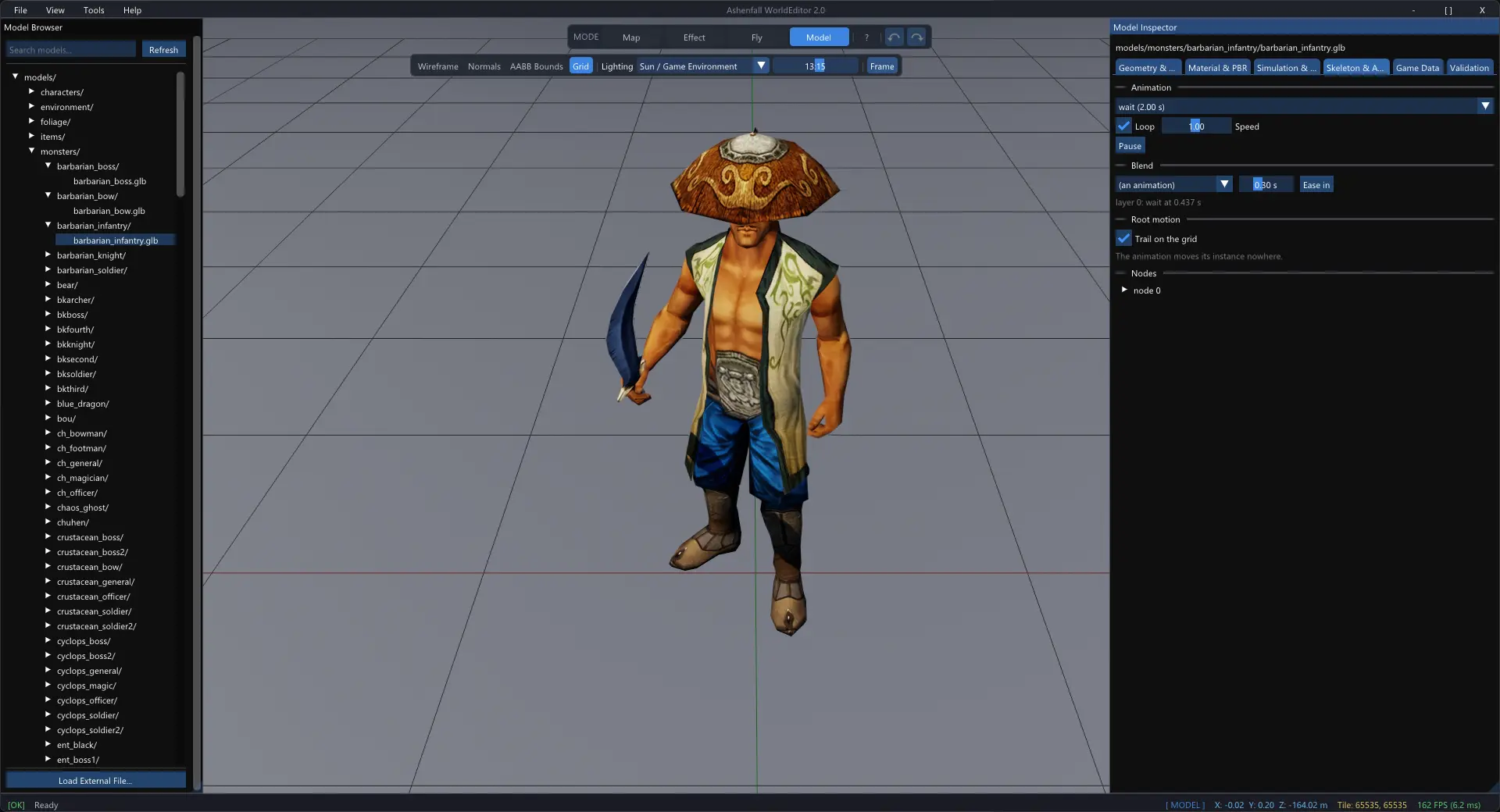Switch to Fly mode
This screenshot has width=1500, height=812.
756,37
